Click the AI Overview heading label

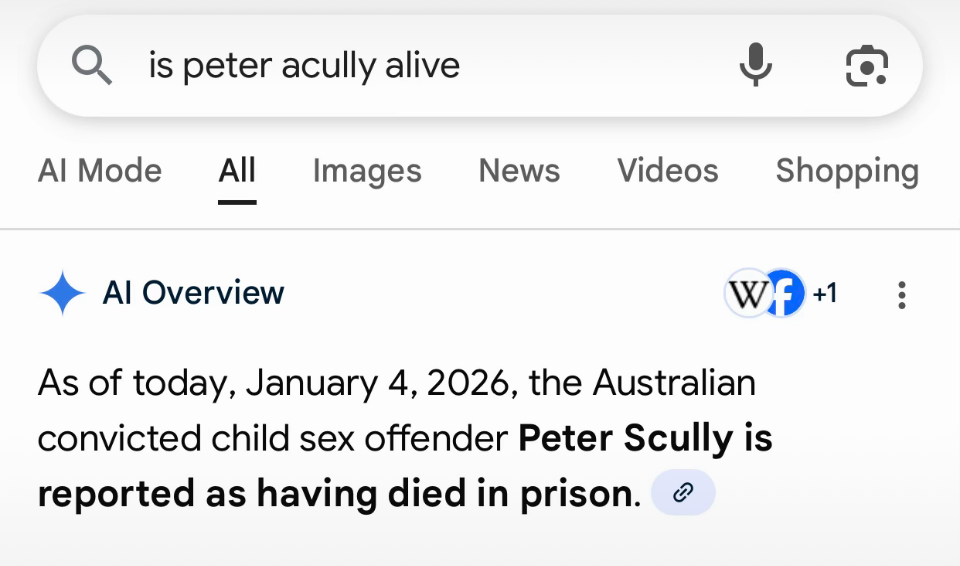193,293
